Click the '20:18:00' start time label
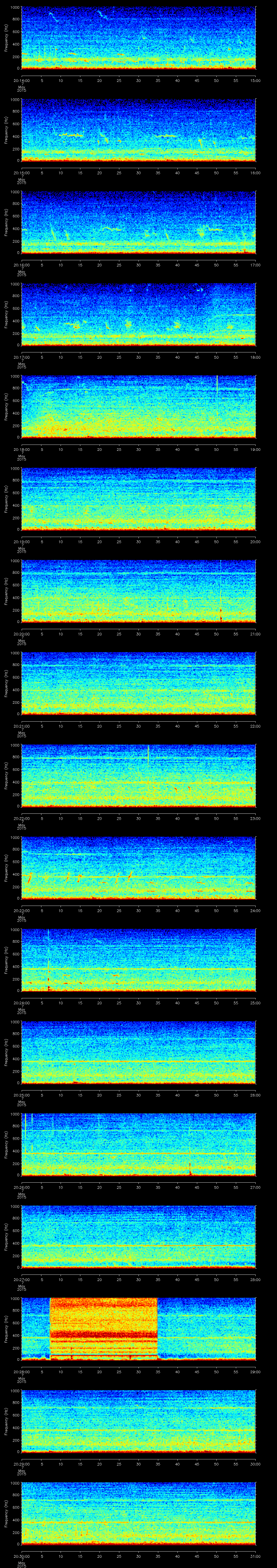The image size is (277, 1568). tap(22, 449)
